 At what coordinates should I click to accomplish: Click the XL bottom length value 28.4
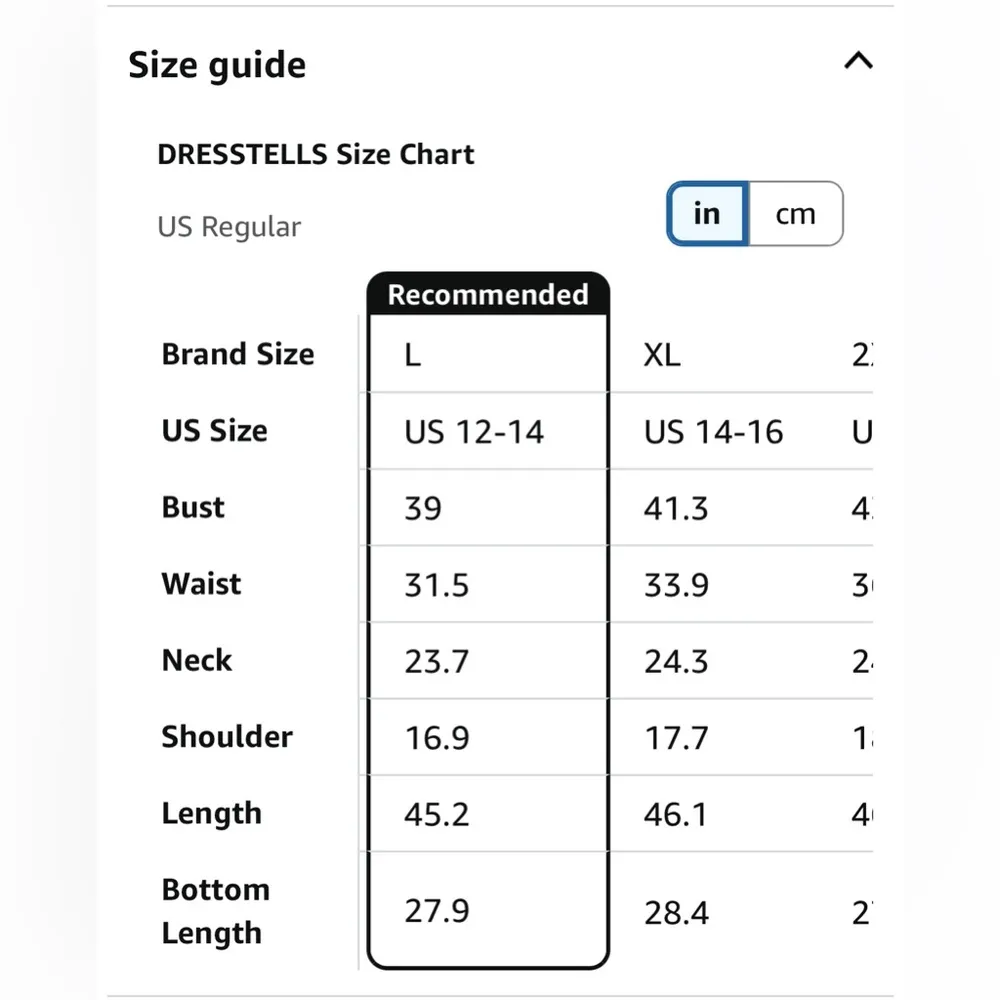[x=676, y=912]
